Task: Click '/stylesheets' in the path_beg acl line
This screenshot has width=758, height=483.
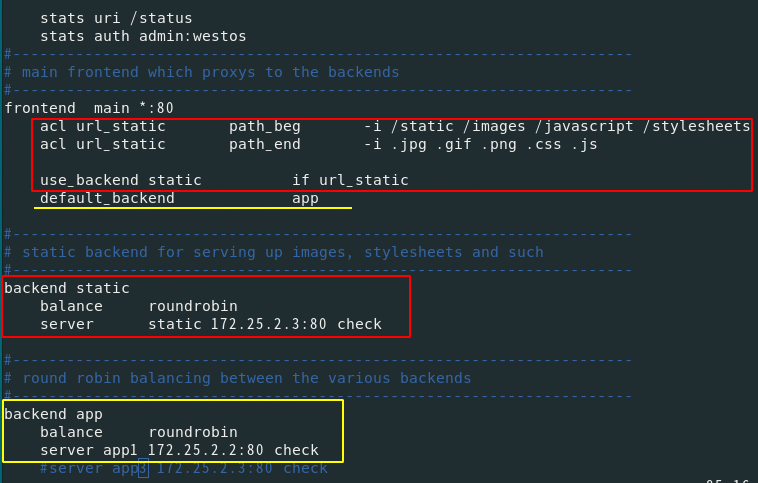Action: click(x=696, y=127)
